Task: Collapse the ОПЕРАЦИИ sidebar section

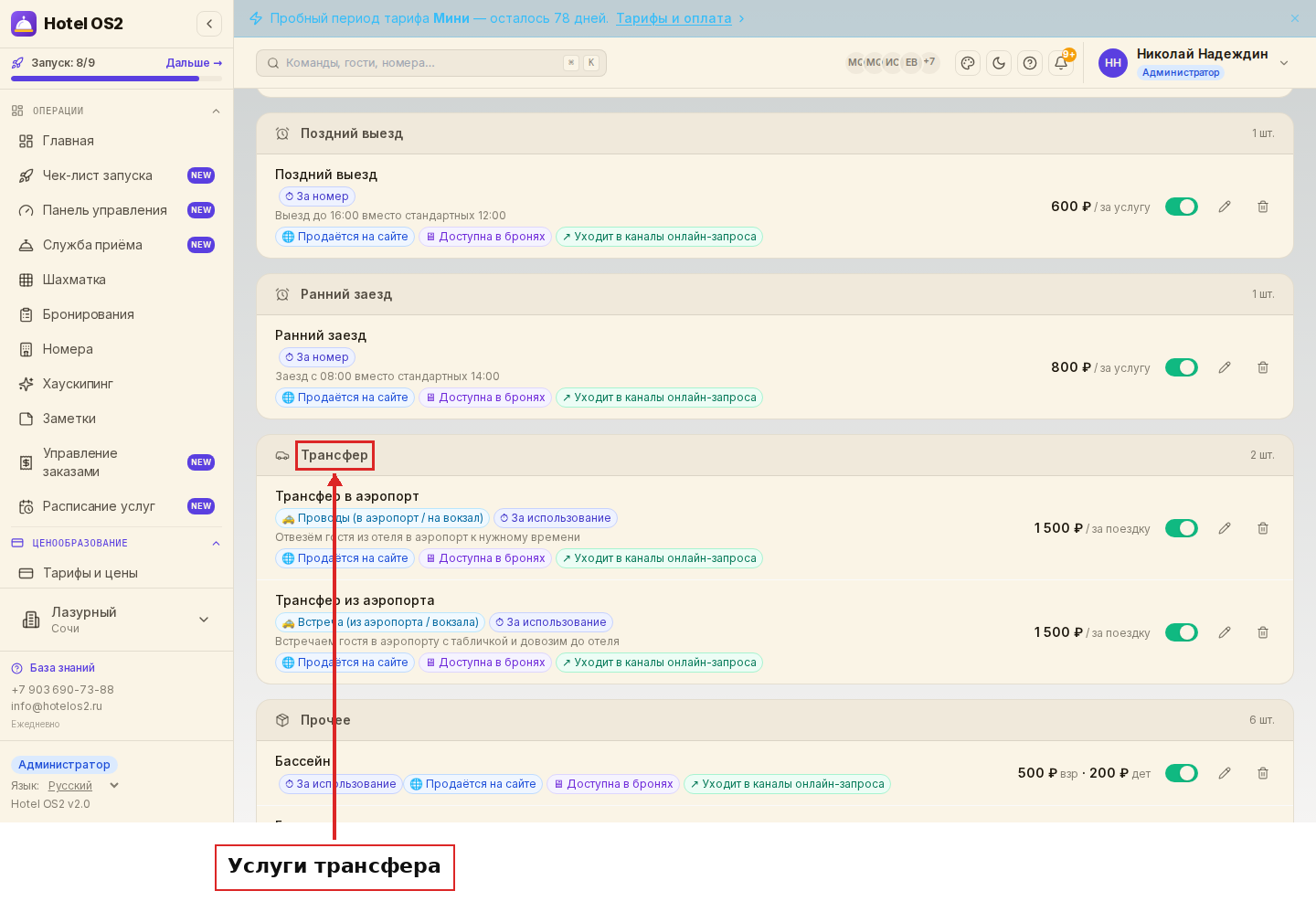Action: click(116, 111)
